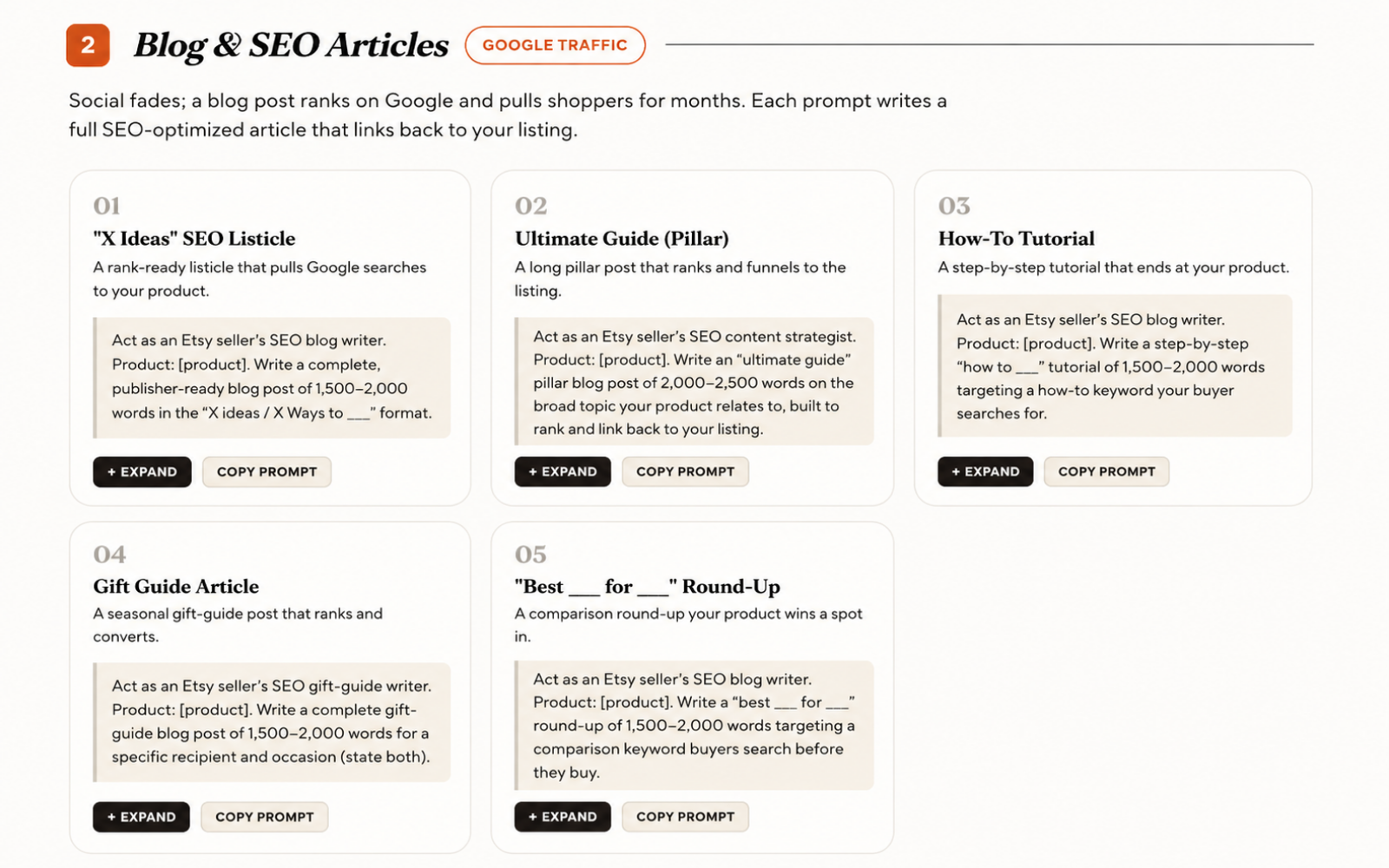Copy prompt for How-To Tutorial card
The height and width of the screenshot is (868, 1389).
point(1107,471)
